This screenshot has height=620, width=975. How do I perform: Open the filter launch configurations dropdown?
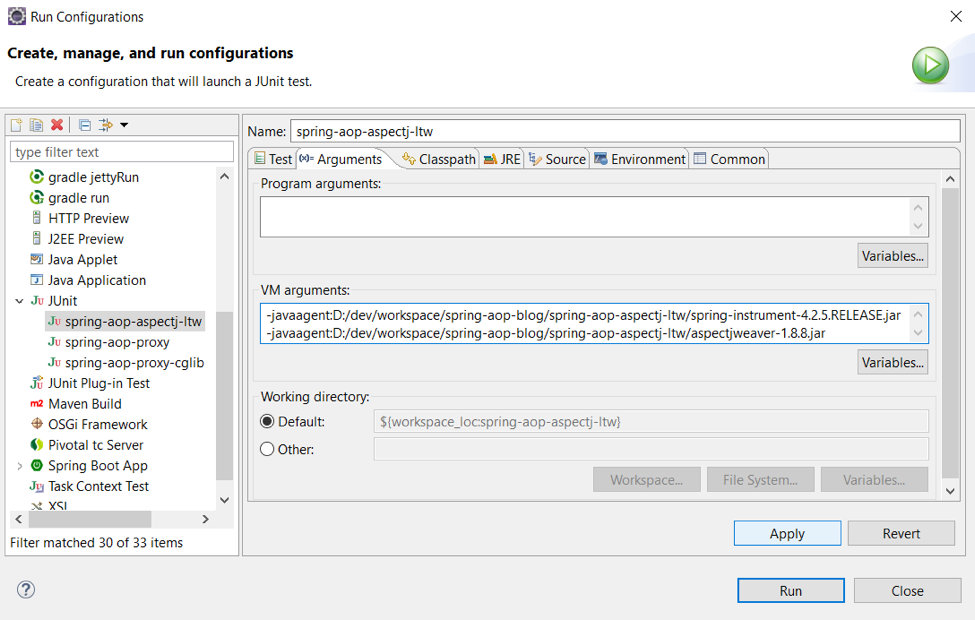[124, 125]
